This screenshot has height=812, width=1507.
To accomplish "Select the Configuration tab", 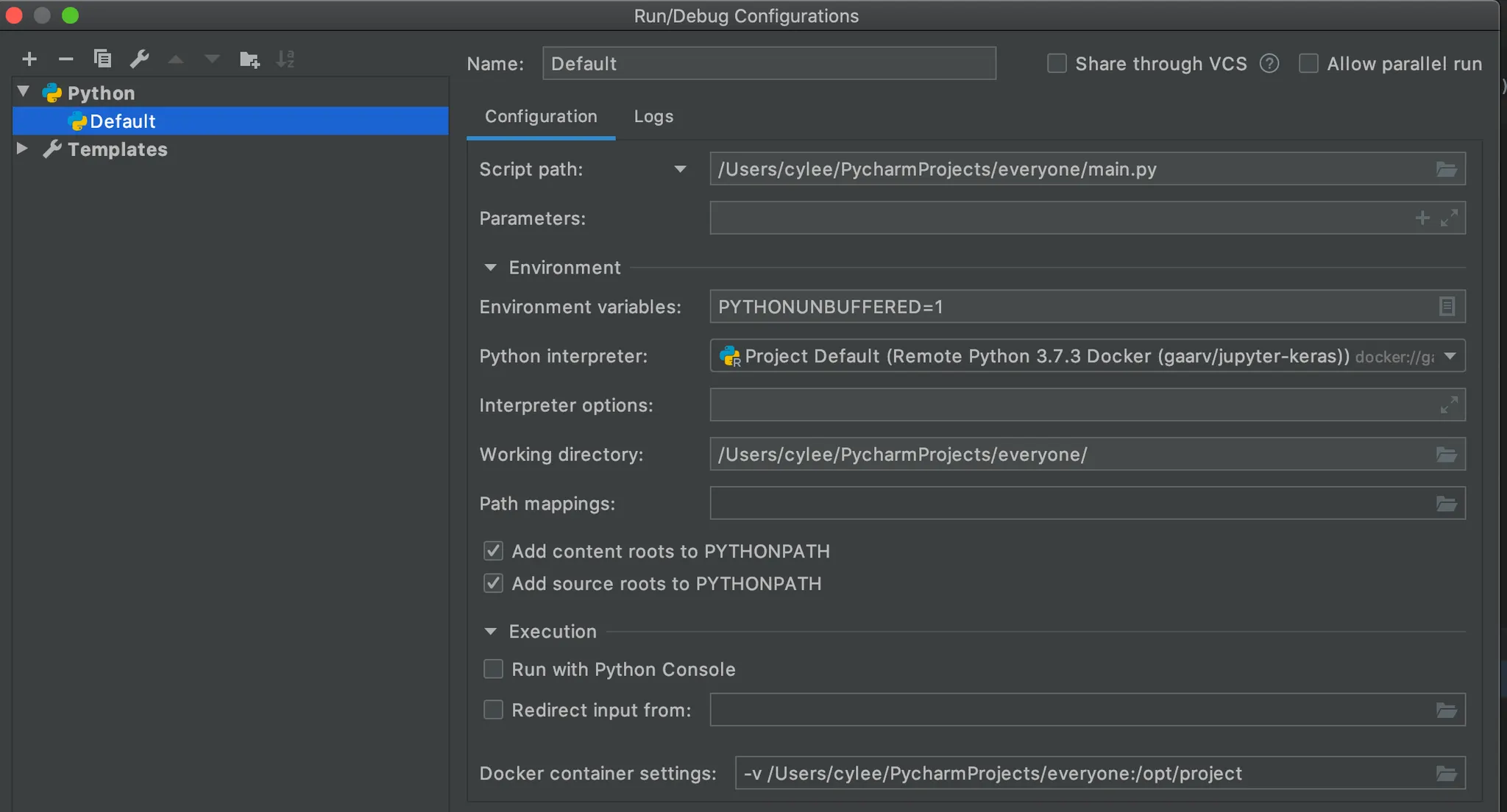I will pyautogui.click(x=541, y=116).
